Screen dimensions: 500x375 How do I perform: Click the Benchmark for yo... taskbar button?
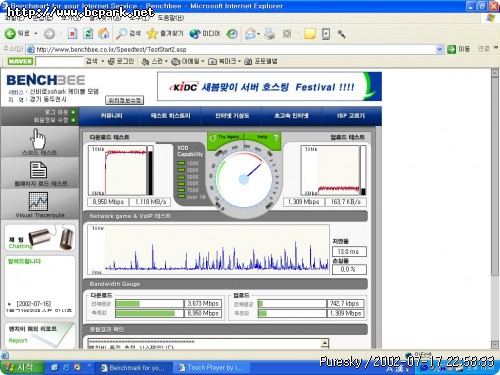pyautogui.click(x=134, y=368)
